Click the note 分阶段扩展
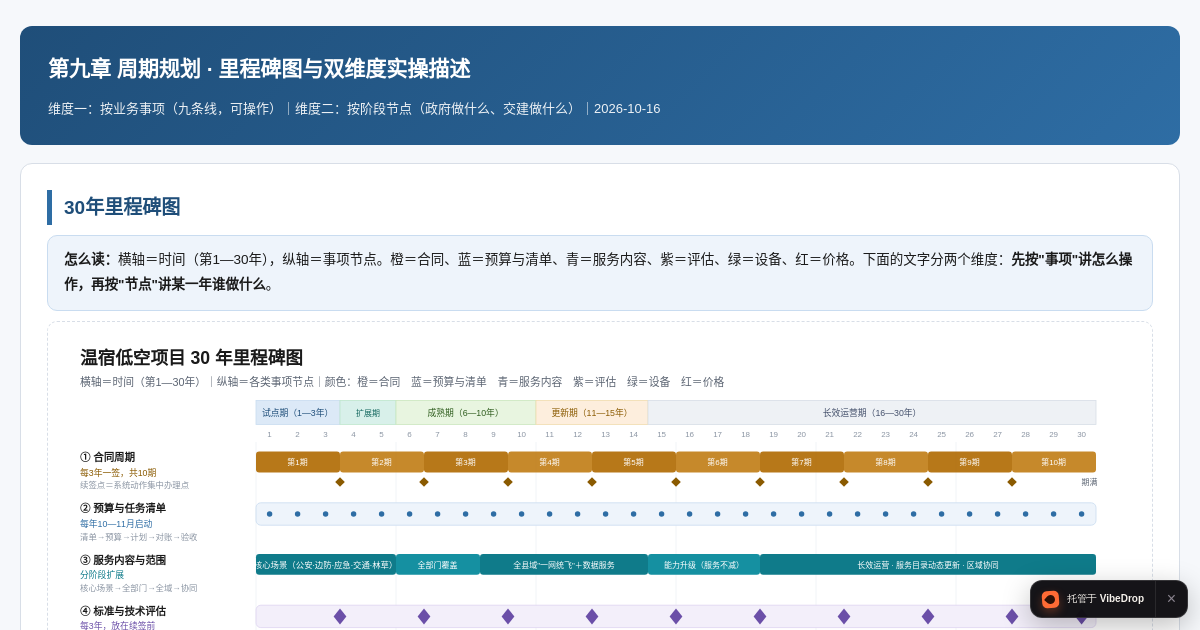 (102, 575)
